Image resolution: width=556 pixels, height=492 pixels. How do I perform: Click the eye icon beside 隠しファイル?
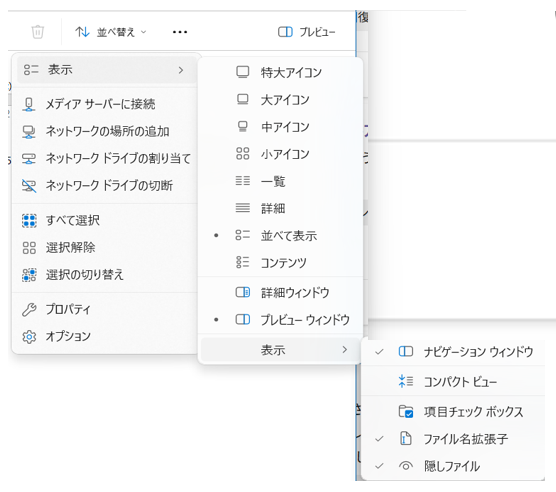(406, 466)
